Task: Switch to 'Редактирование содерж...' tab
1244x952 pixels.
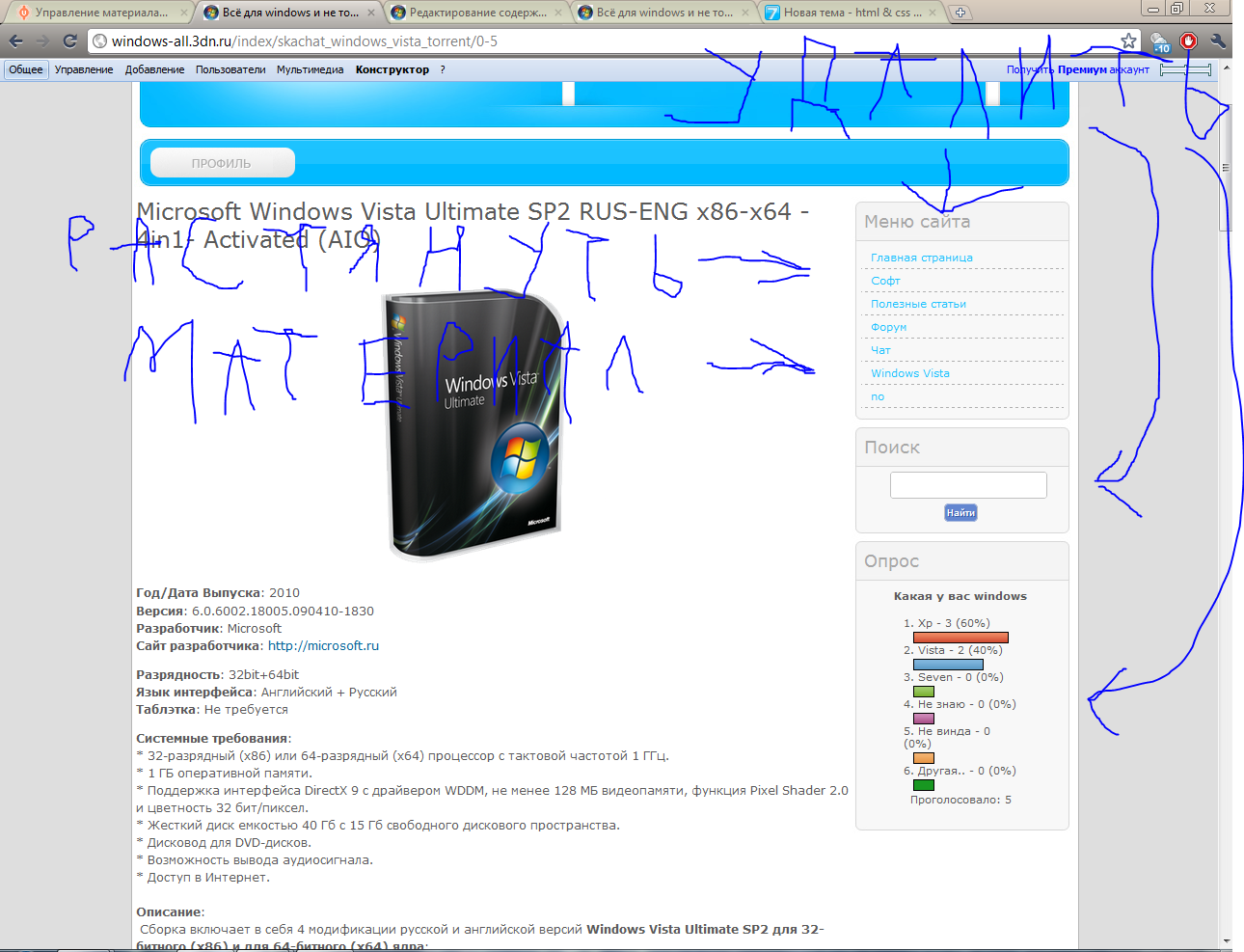Action: pyautogui.click(x=474, y=13)
